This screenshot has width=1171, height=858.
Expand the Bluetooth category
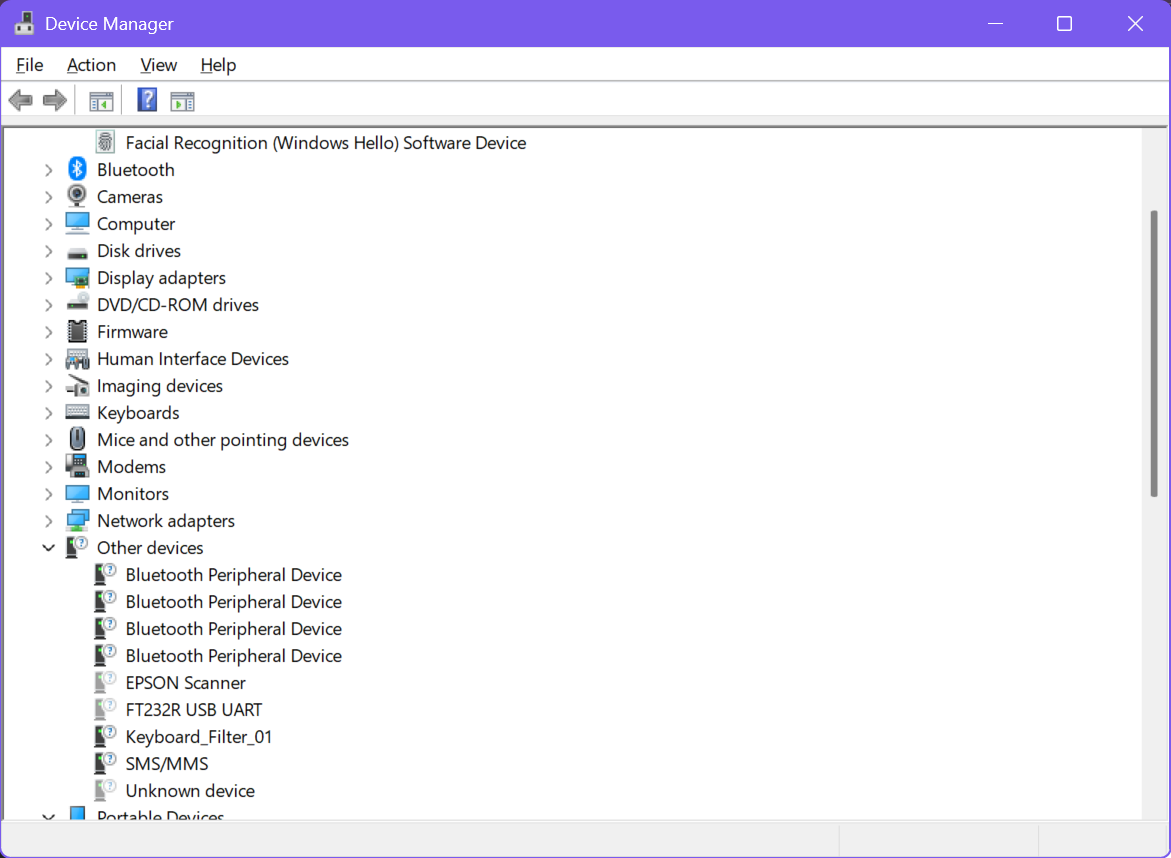49,170
